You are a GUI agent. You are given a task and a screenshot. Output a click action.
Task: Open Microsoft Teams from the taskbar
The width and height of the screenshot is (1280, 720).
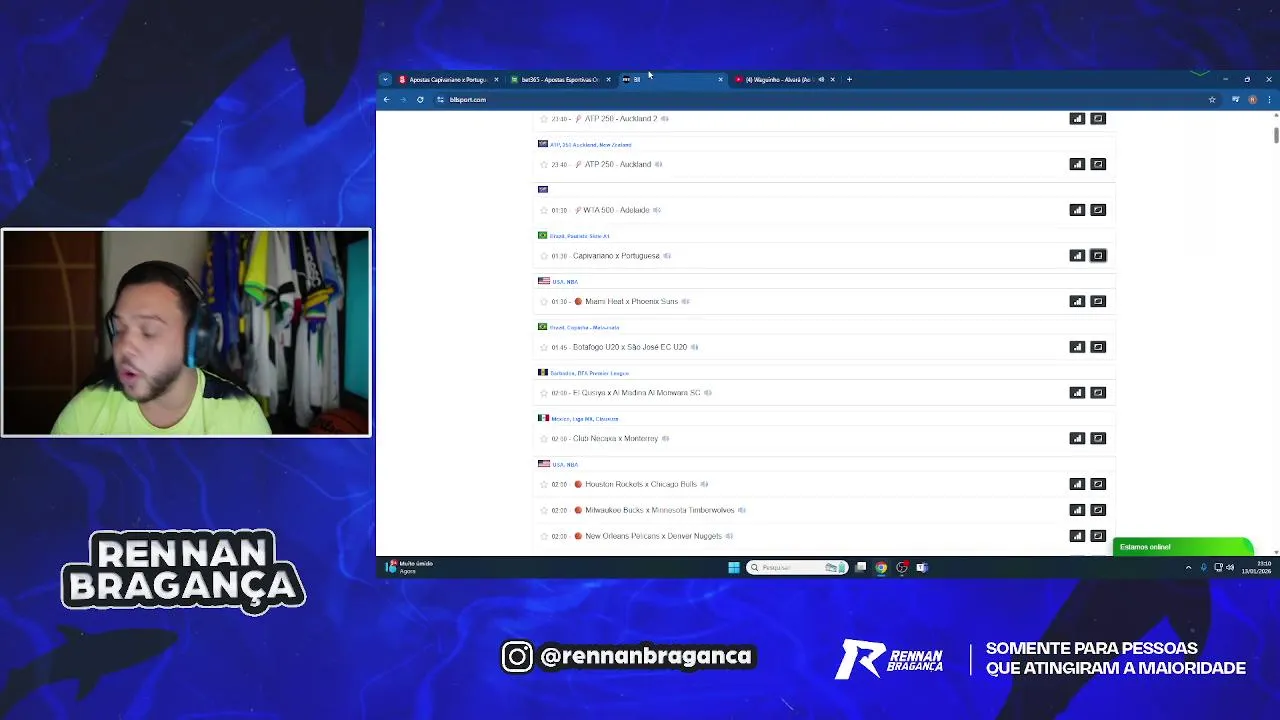[922, 567]
